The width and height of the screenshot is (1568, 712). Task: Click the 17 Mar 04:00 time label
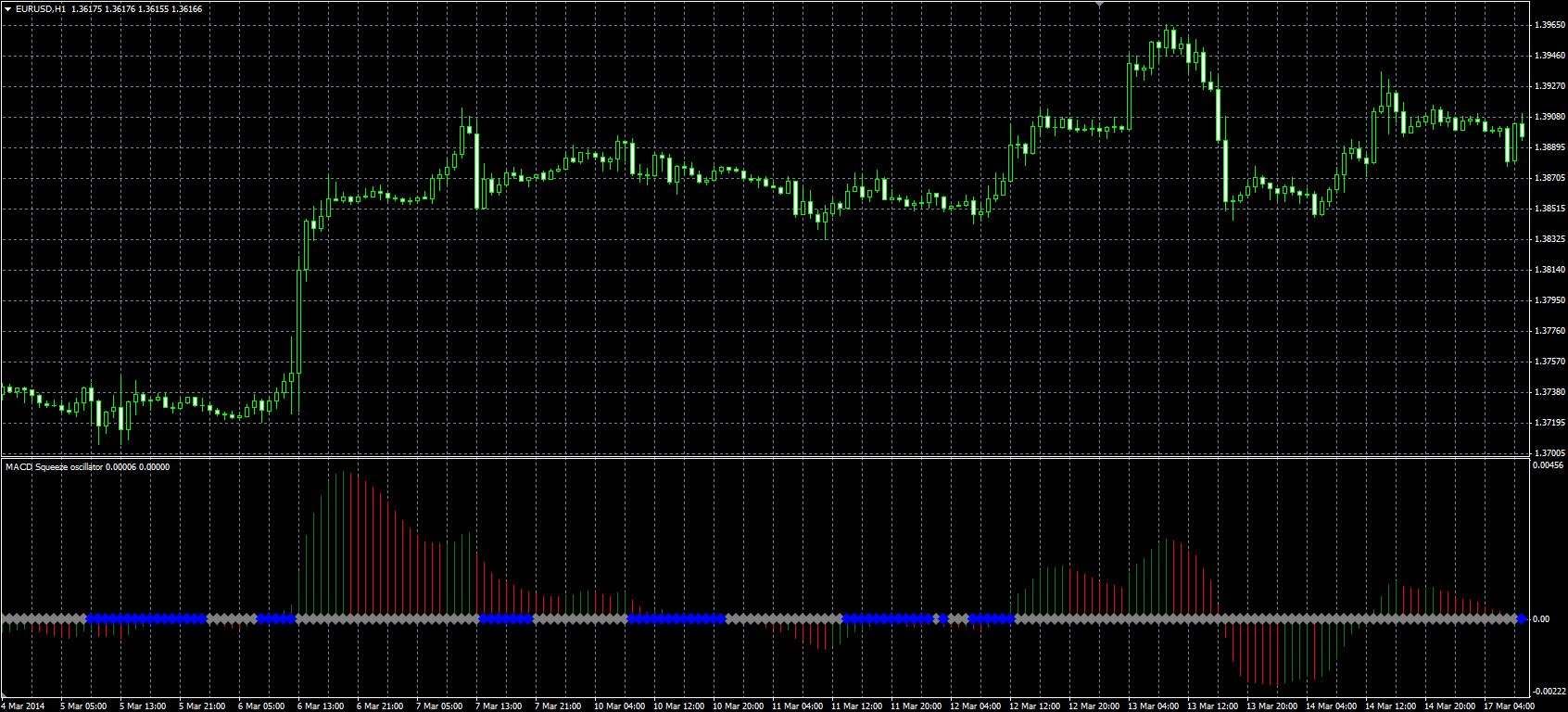[1510, 706]
